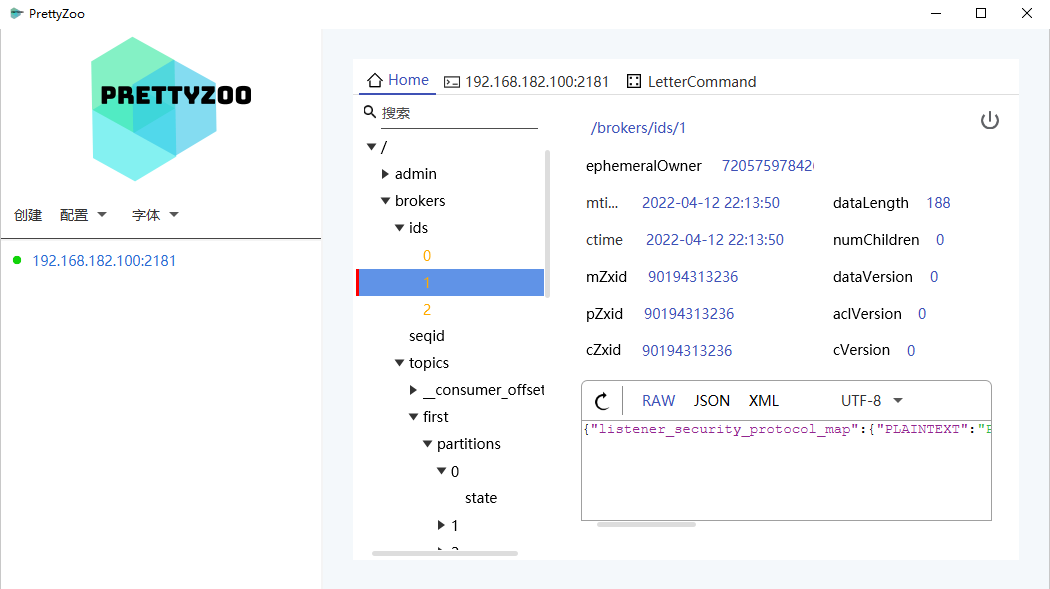Switch data view to XML
The image size is (1050, 589).
pyautogui.click(x=763, y=401)
